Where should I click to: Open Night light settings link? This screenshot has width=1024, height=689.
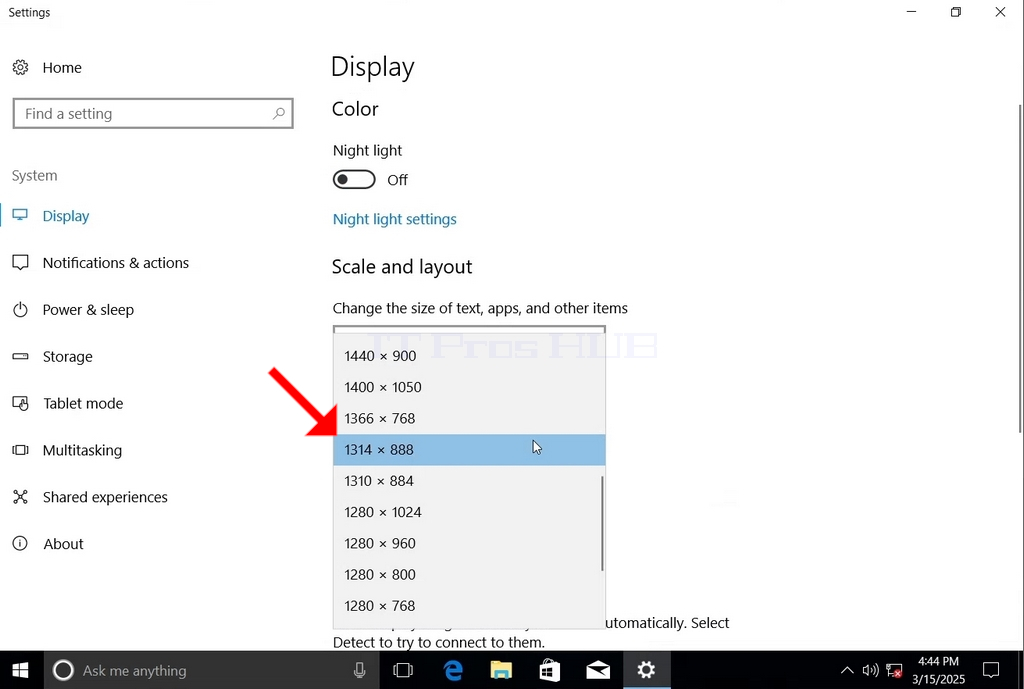click(x=394, y=219)
